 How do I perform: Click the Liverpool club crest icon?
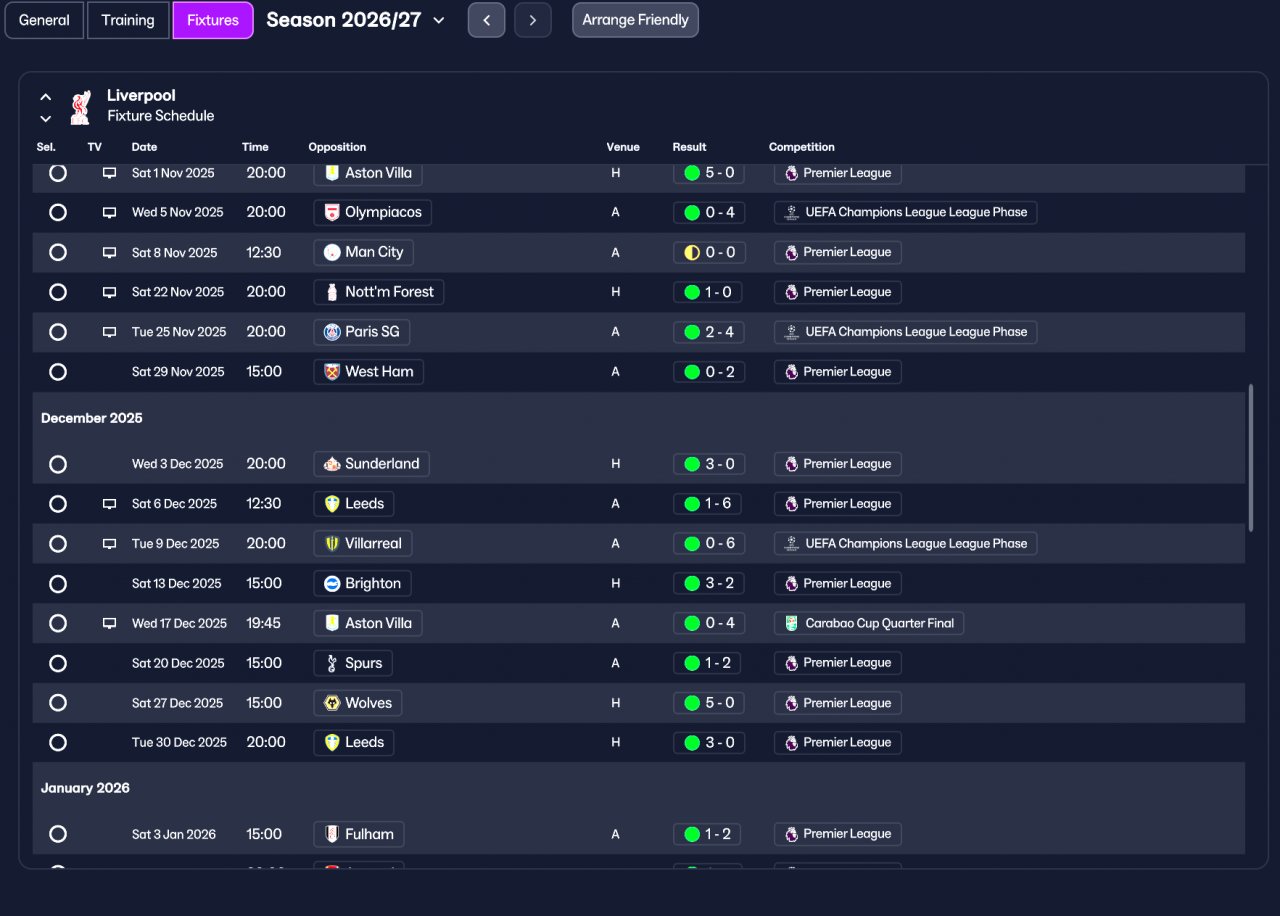pos(81,106)
